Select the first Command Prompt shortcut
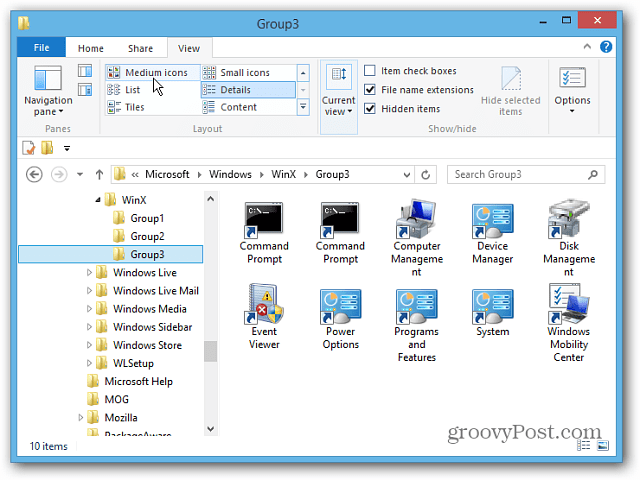Screen dimensions: 640x480 point(264,233)
